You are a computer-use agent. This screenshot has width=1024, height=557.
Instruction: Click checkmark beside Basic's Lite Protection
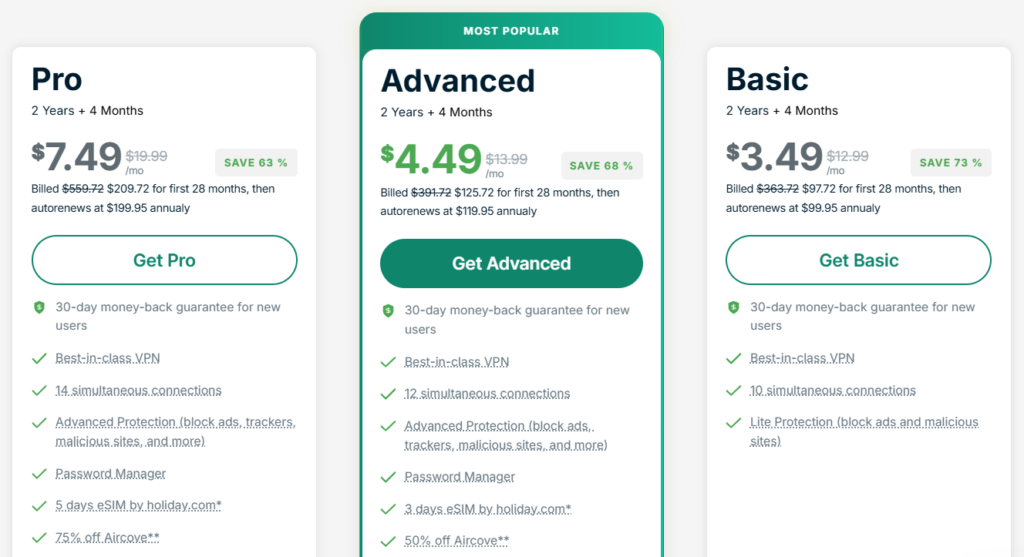tap(733, 423)
